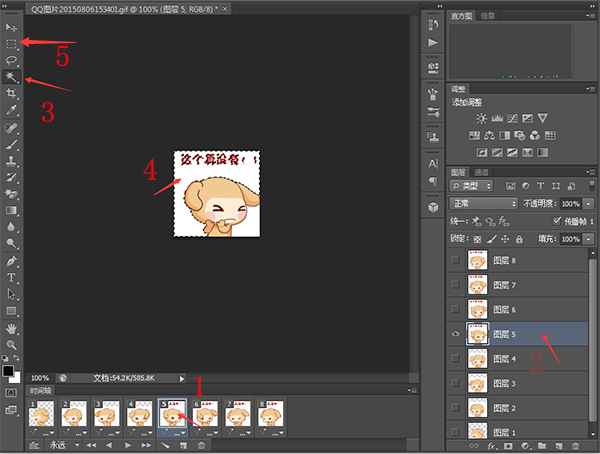This screenshot has height=454, width=600.
Task: Add a Levels adjustment
Action: click(x=497, y=118)
